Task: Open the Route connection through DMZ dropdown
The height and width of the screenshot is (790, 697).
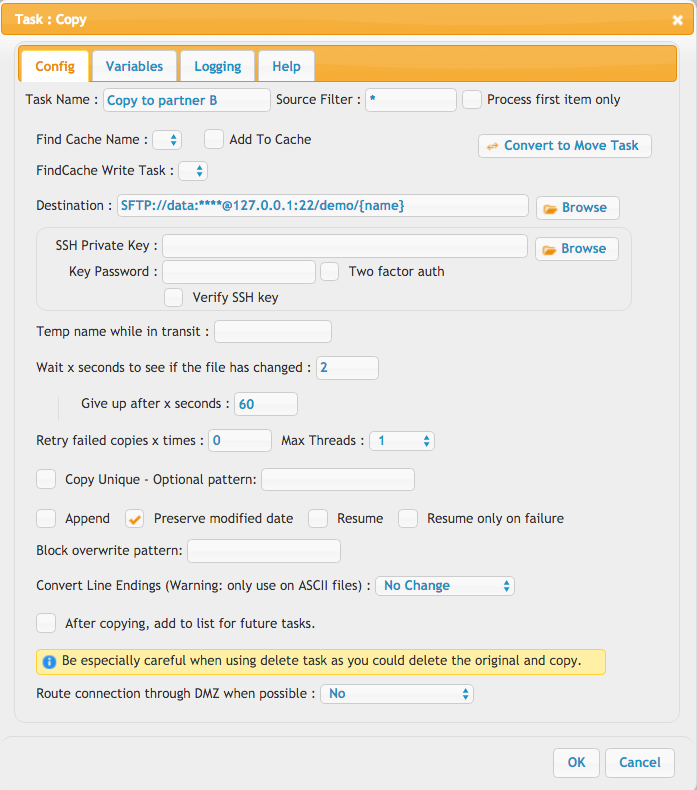Action: [397, 694]
